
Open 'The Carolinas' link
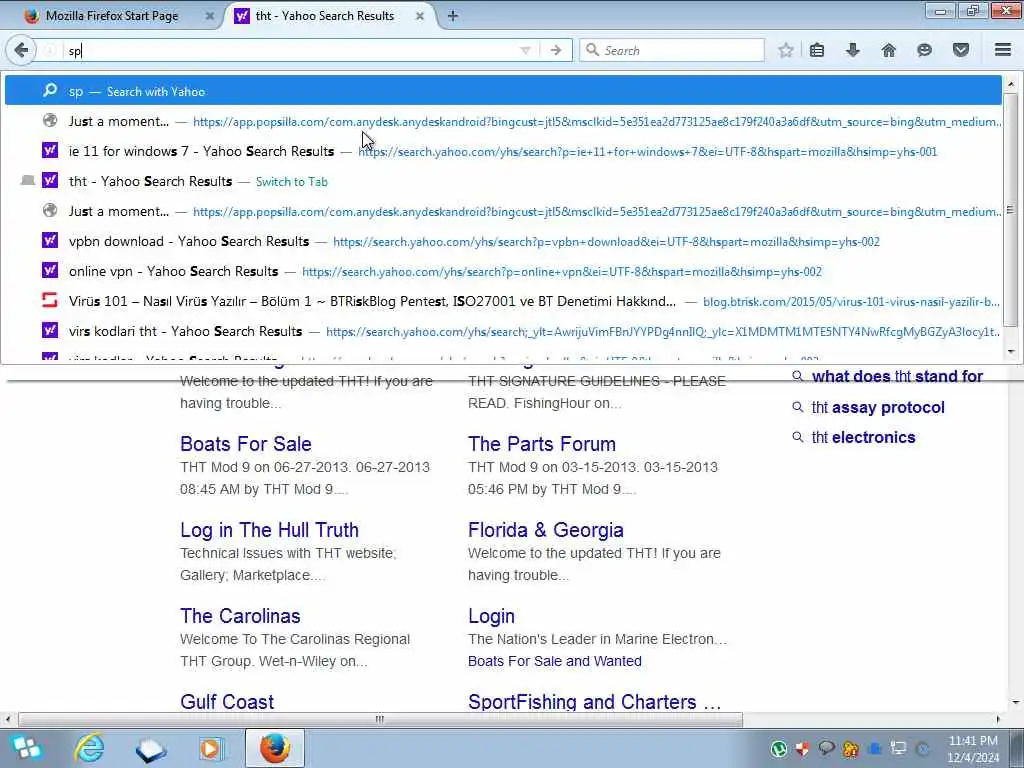click(x=240, y=616)
